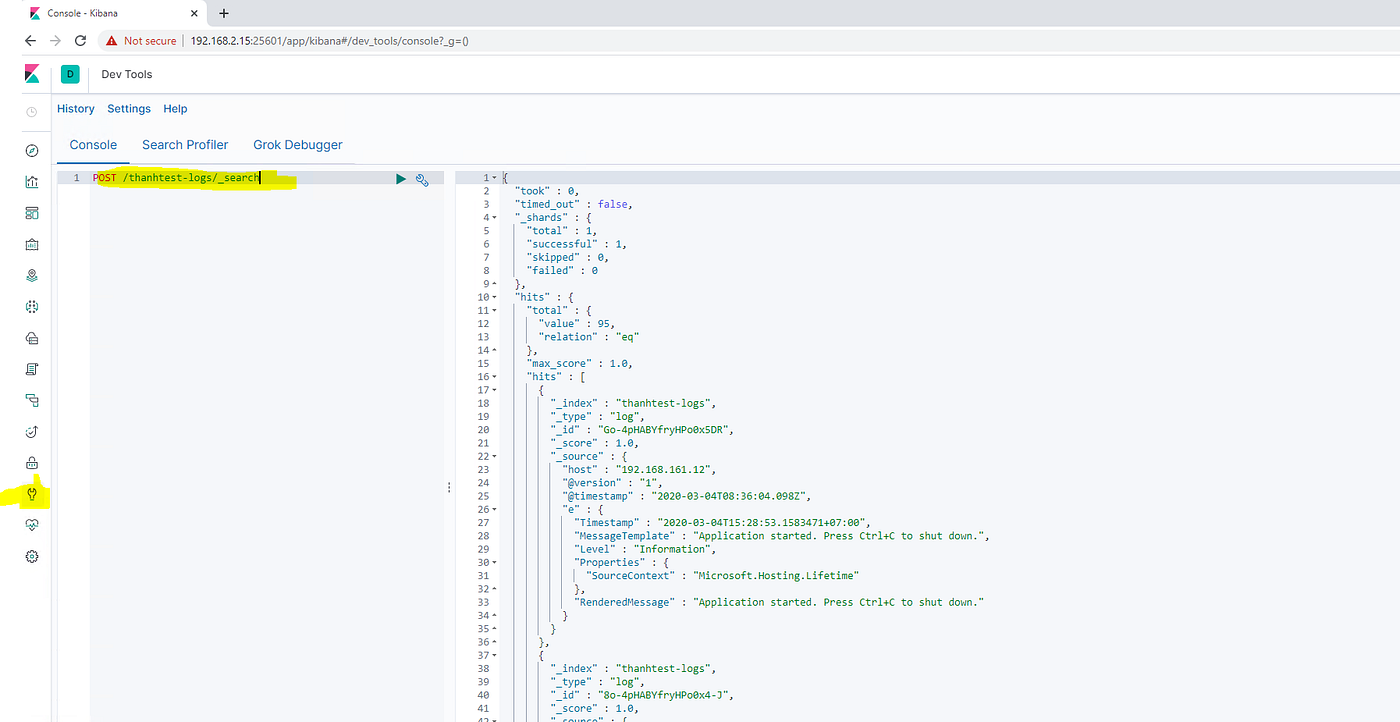Image resolution: width=1400 pixels, height=722 pixels.
Task: Open the Canvas app icon
Action: click(31, 243)
